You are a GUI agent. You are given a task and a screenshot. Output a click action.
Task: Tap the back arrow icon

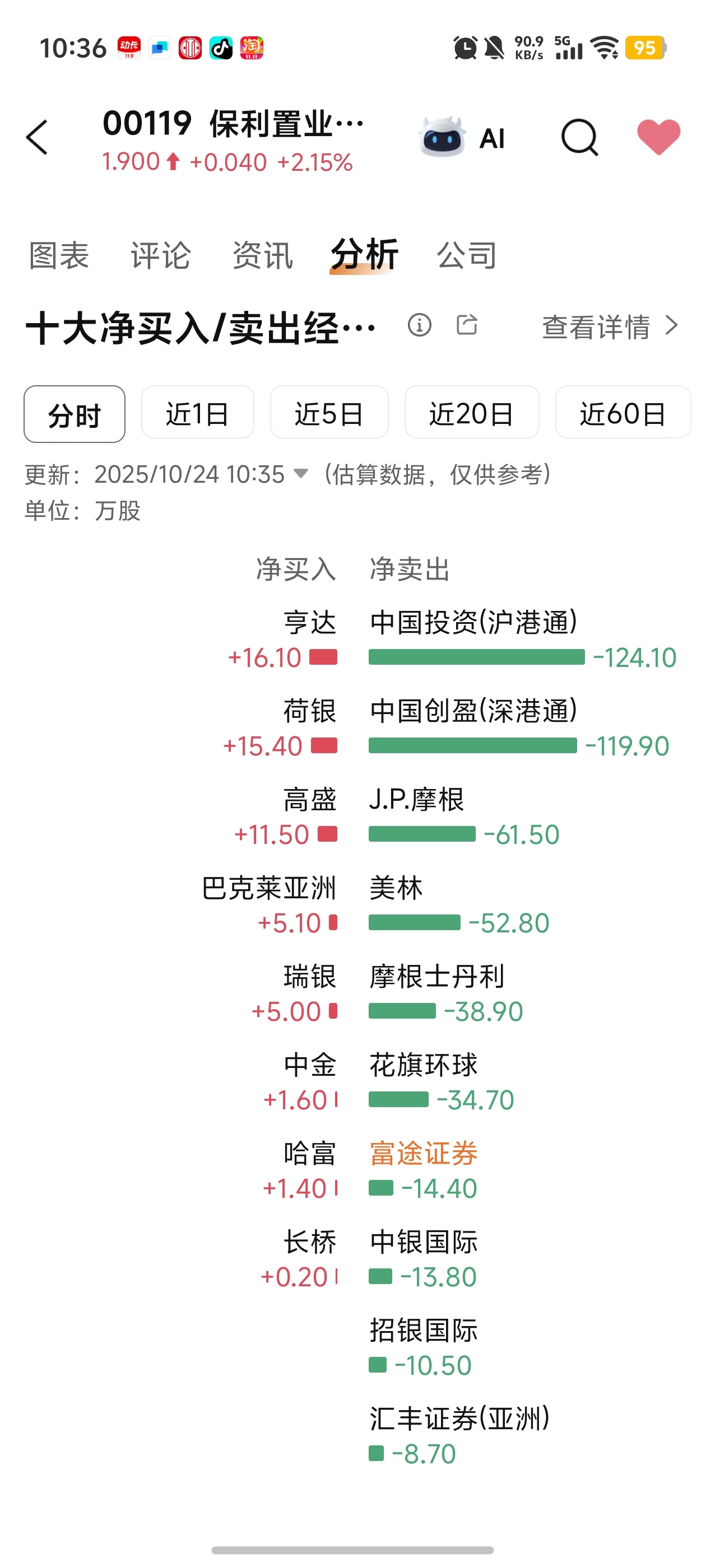(36, 138)
